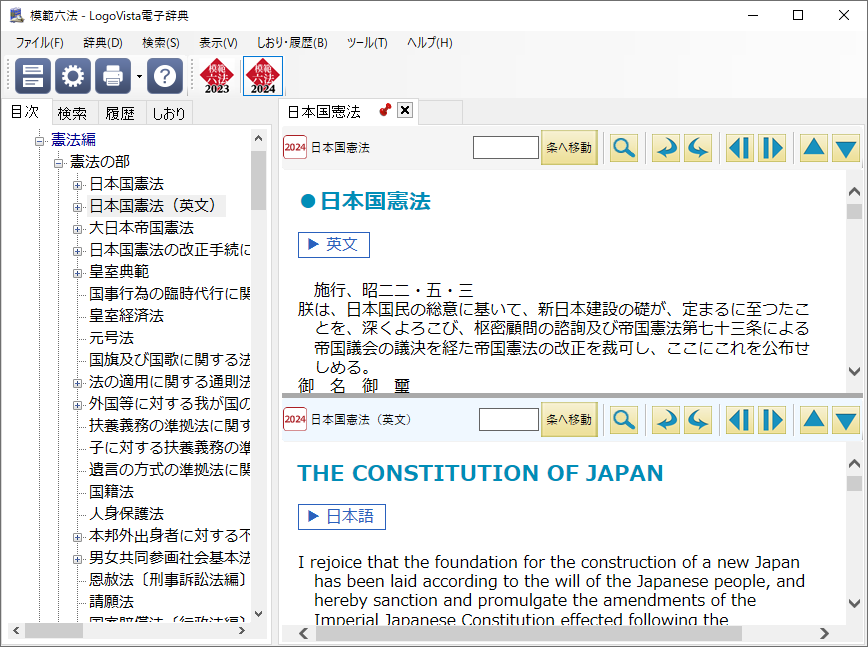Expand the 男女共同参画社会基本法 node
868x647 pixels.
(x=78, y=559)
